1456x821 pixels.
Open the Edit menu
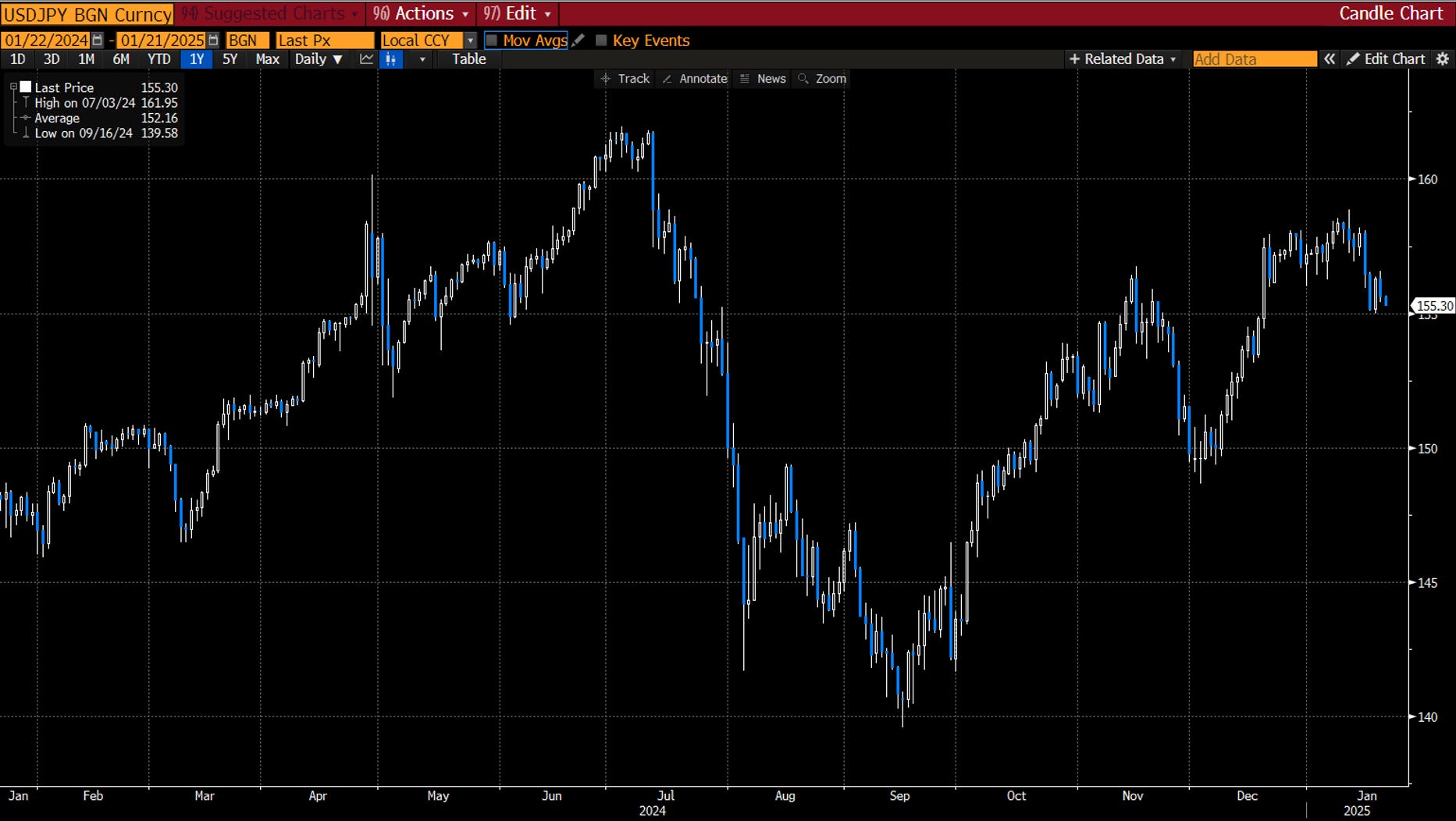coord(518,14)
